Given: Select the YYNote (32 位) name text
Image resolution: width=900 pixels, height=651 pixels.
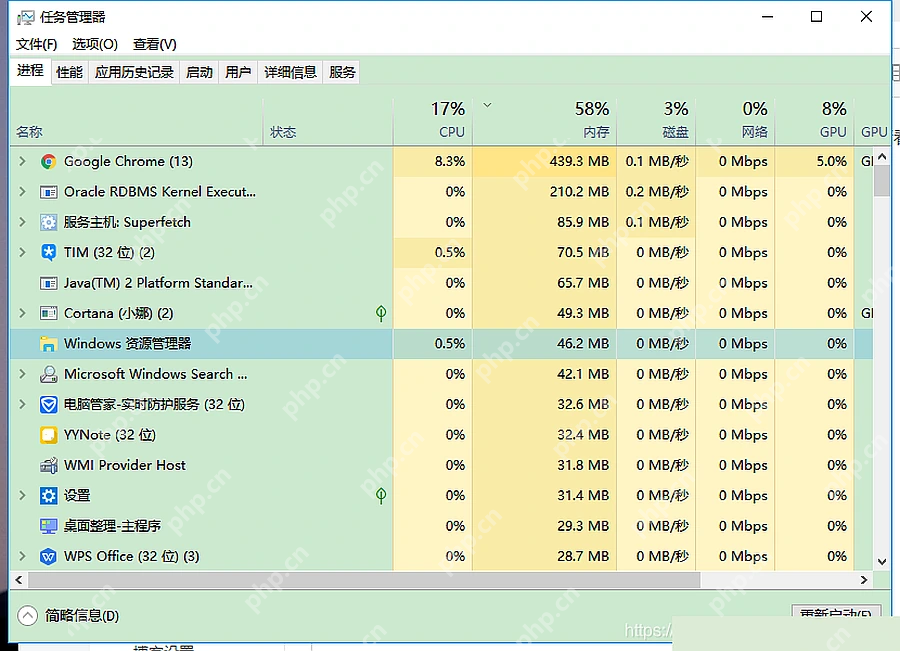Looking at the screenshot, I should click(110, 435).
